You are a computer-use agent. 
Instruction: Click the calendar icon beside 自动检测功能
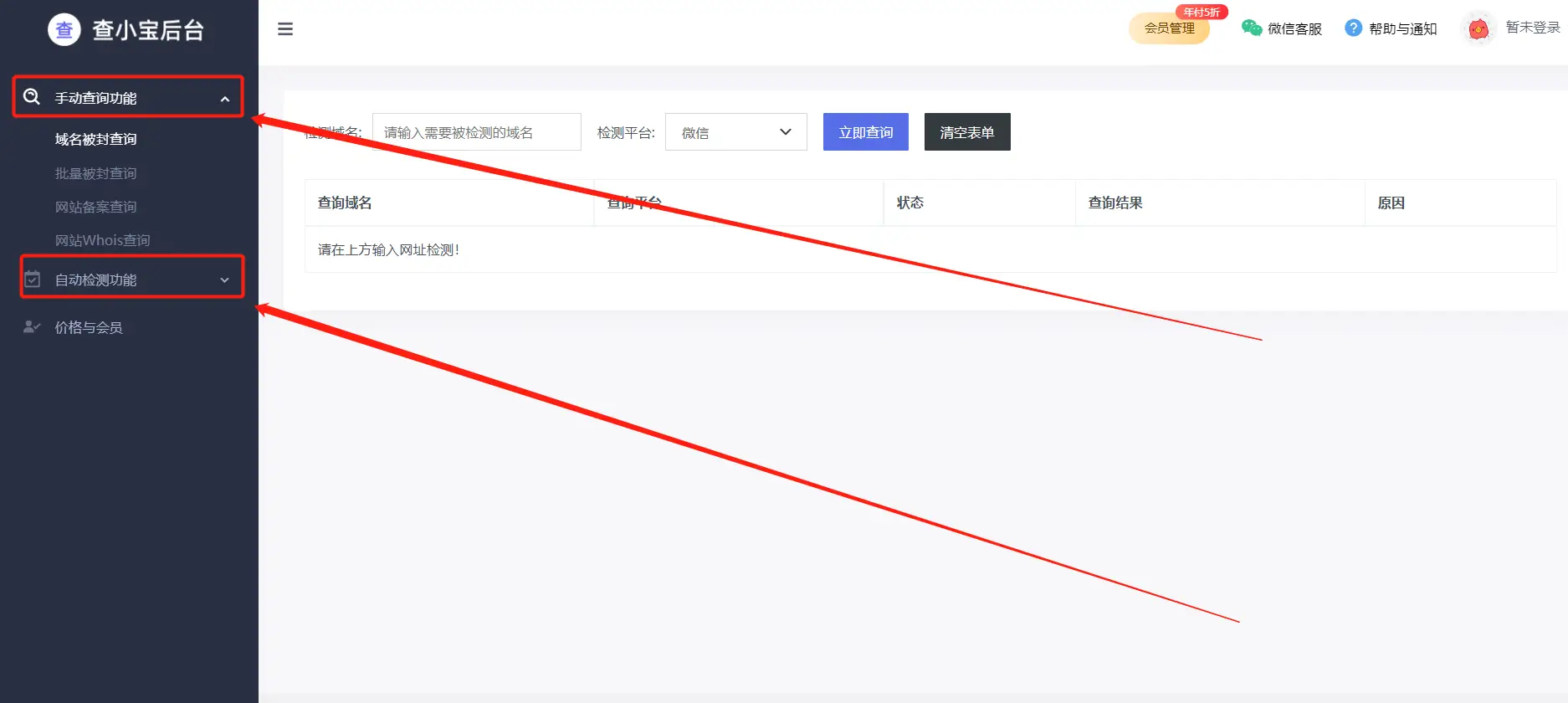(x=33, y=279)
